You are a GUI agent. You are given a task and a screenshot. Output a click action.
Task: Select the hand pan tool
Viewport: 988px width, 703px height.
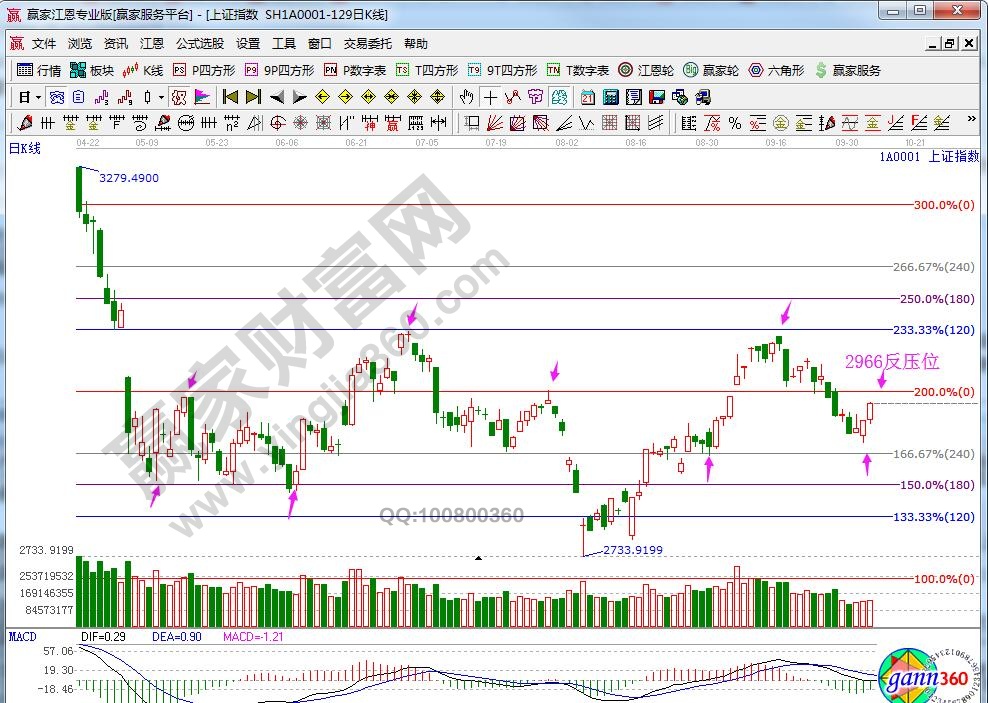465,97
